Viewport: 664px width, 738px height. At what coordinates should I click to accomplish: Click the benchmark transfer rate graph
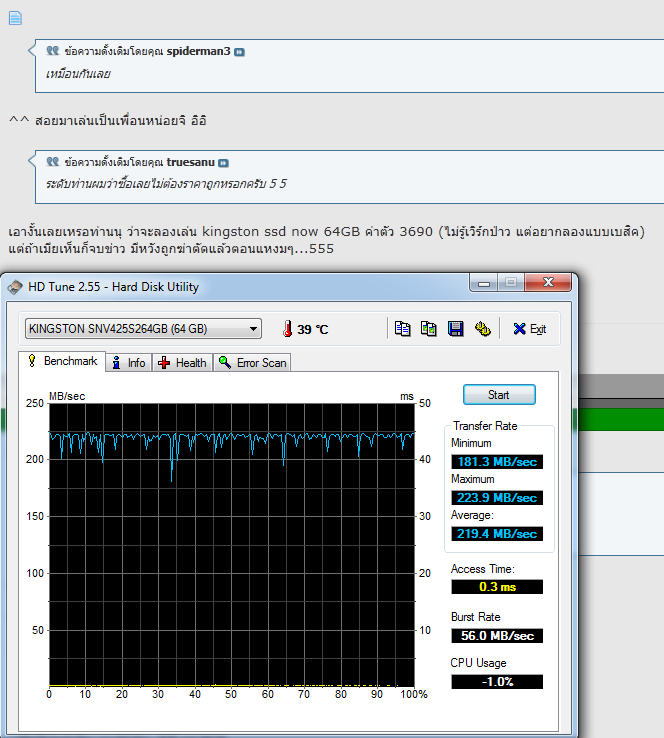pos(232,545)
